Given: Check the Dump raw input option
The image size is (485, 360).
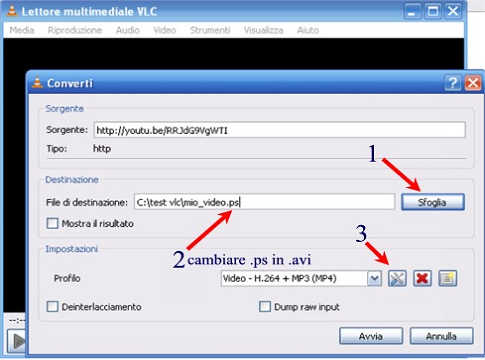Looking at the screenshot, I should (265, 306).
